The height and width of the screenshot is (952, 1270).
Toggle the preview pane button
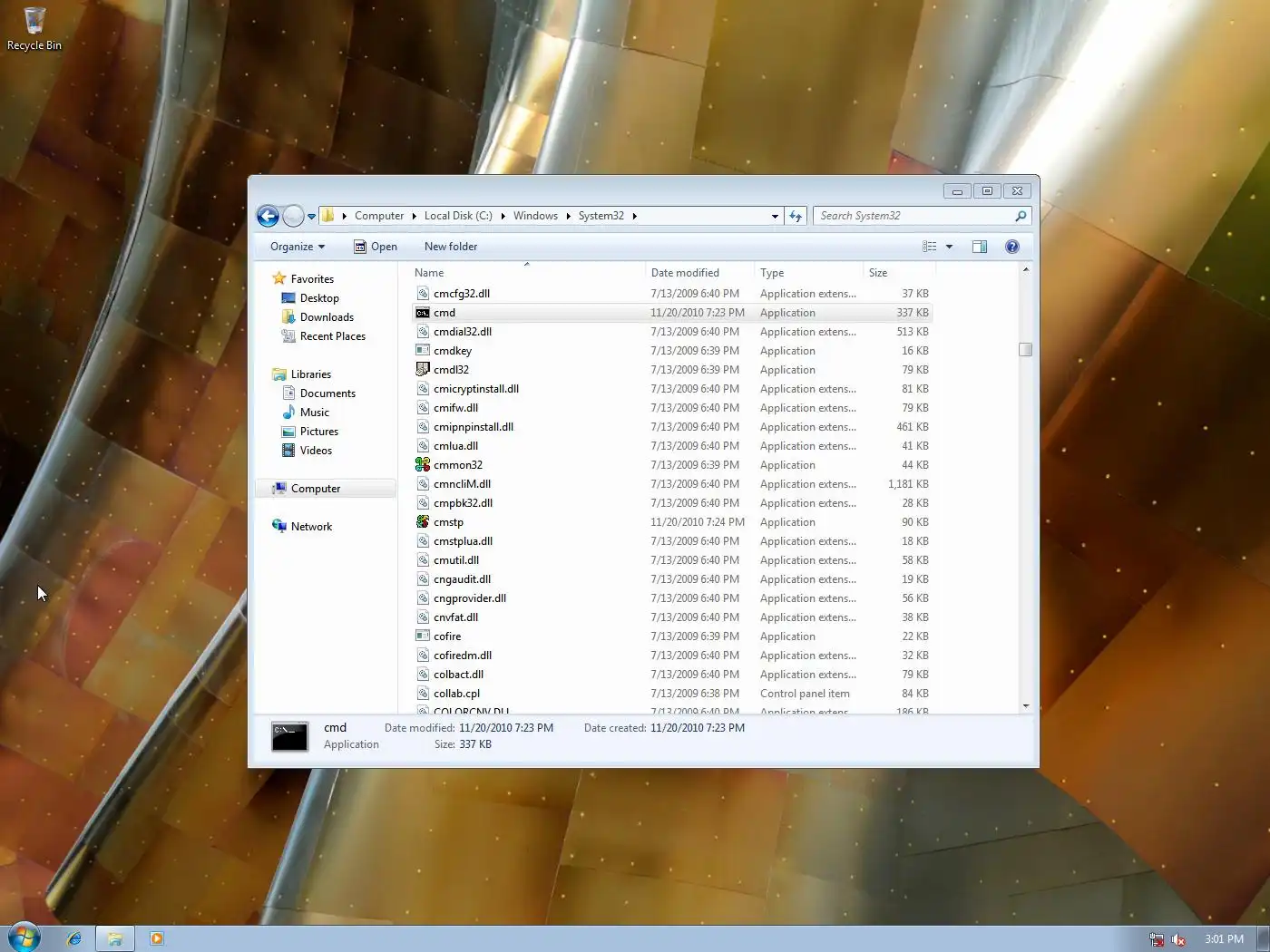[980, 247]
